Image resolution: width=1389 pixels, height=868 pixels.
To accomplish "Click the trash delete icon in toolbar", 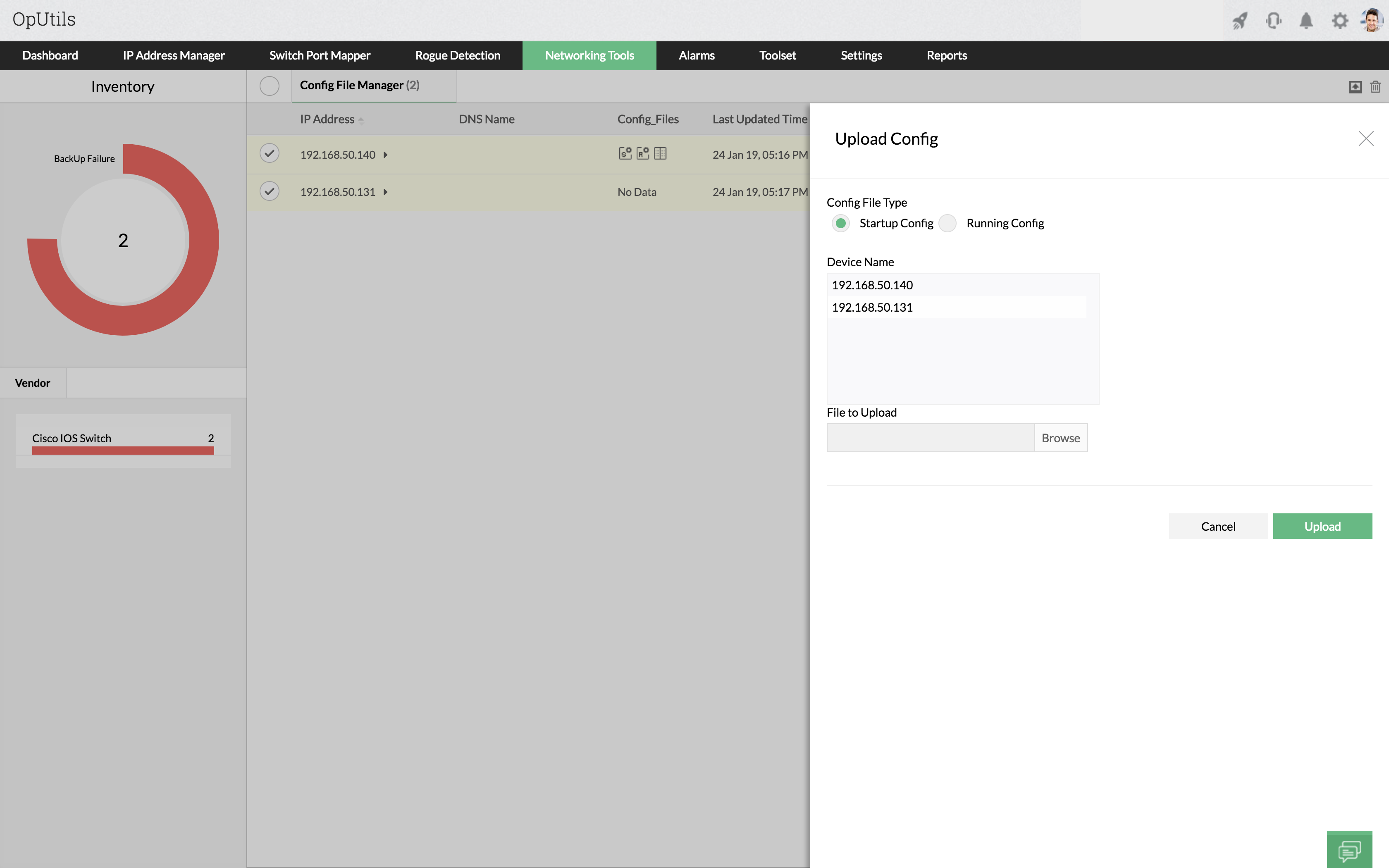I will tap(1375, 87).
